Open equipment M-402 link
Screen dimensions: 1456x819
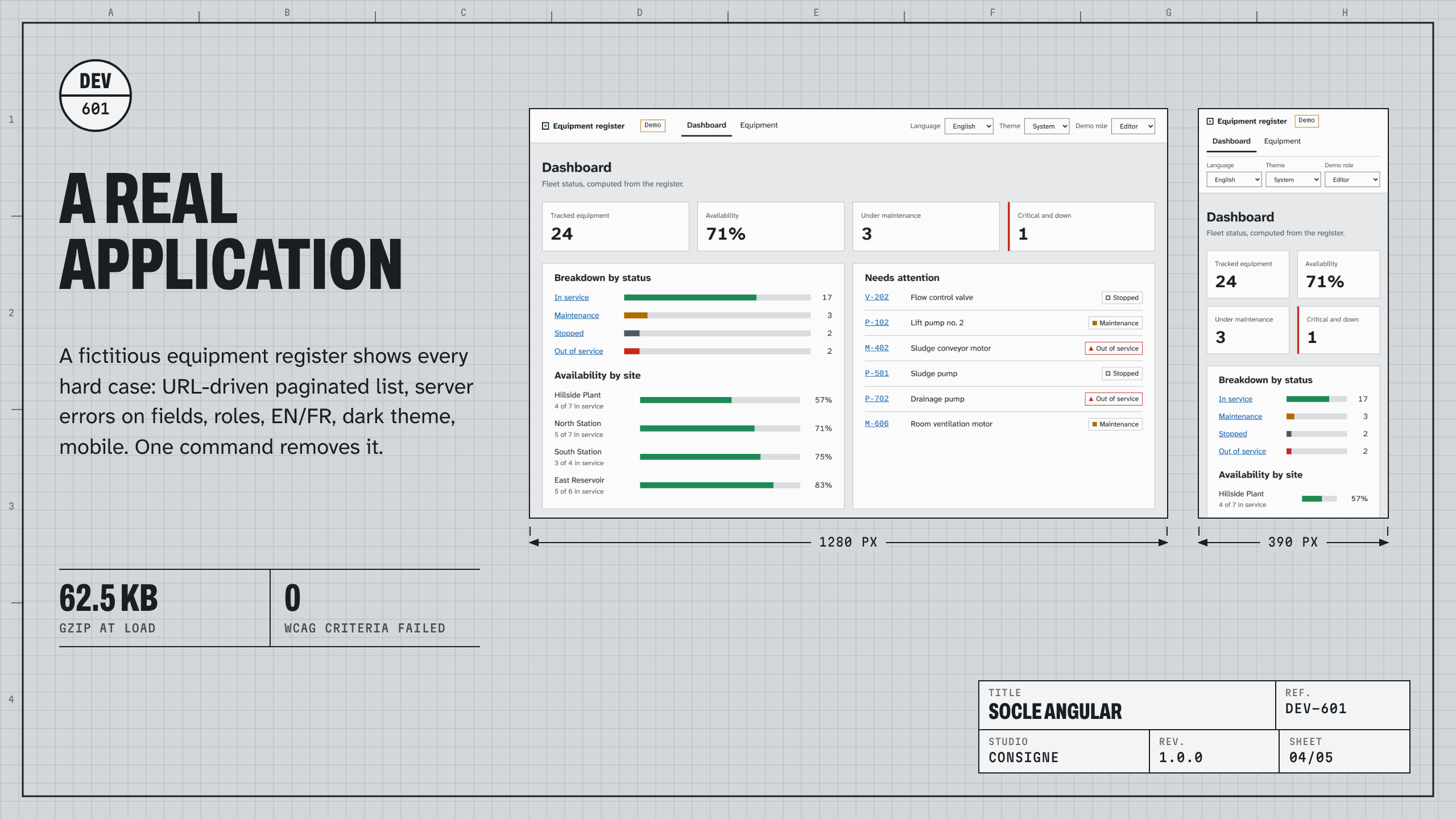[876, 348]
